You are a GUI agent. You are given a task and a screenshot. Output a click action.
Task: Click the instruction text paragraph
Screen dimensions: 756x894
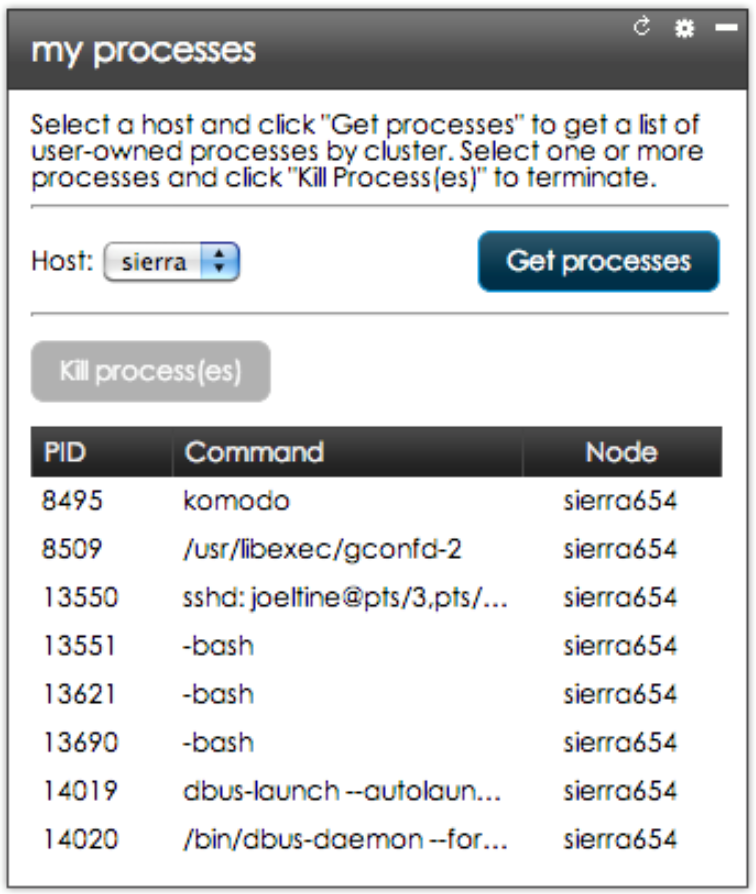(367, 153)
